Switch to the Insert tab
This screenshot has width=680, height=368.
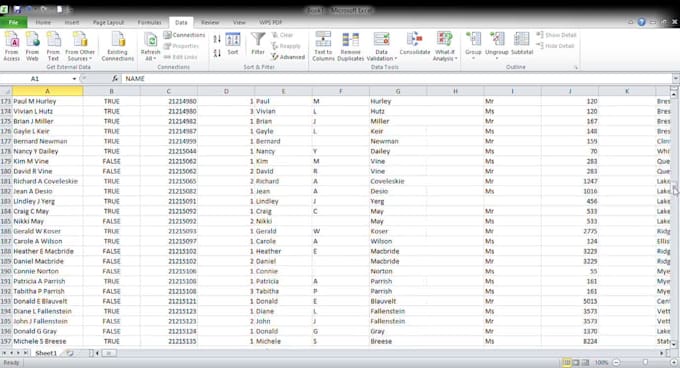click(72, 22)
